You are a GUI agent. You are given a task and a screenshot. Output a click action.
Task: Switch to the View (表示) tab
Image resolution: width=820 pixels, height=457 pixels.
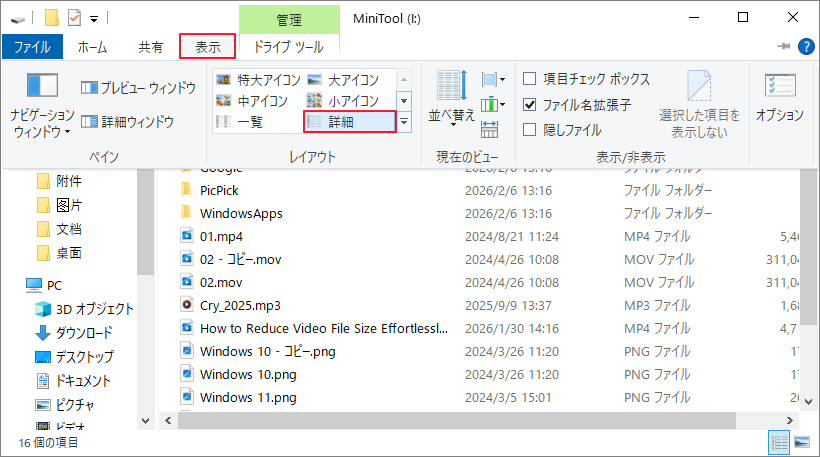coord(208,47)
